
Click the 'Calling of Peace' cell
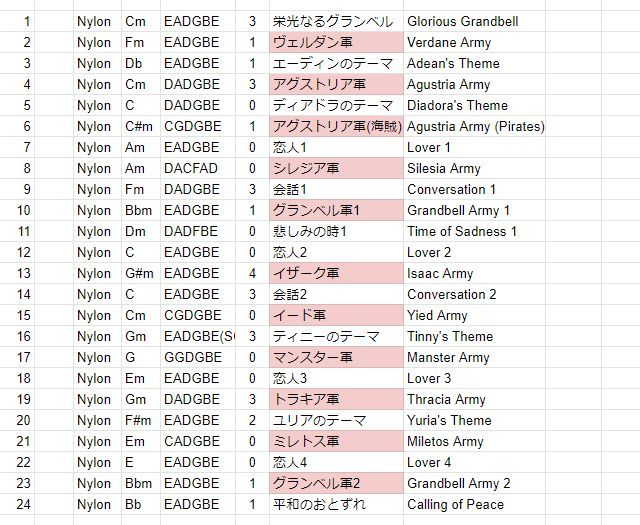click(x=455, y=504)
